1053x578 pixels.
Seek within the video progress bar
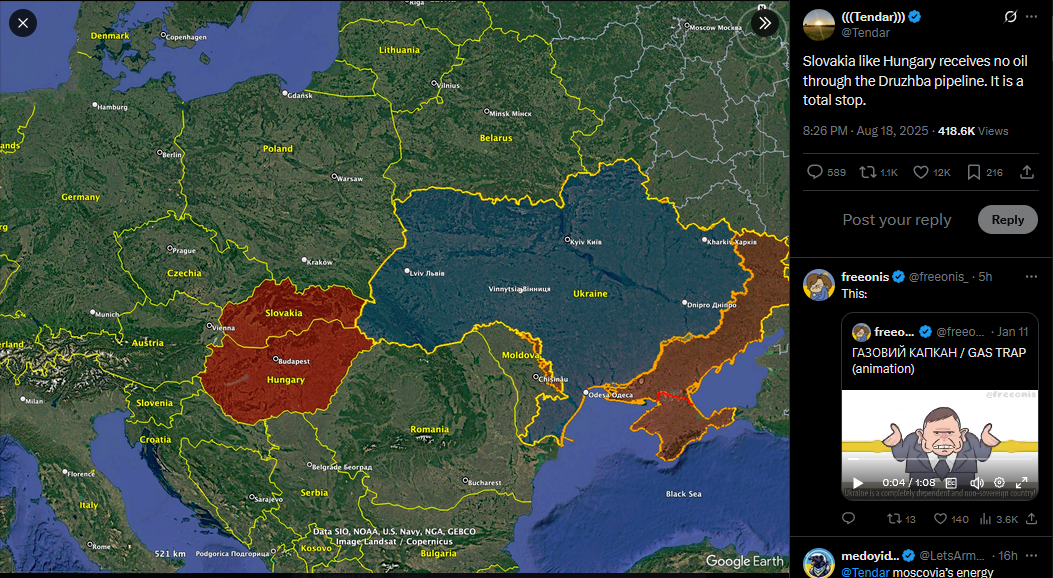point(940,460)
